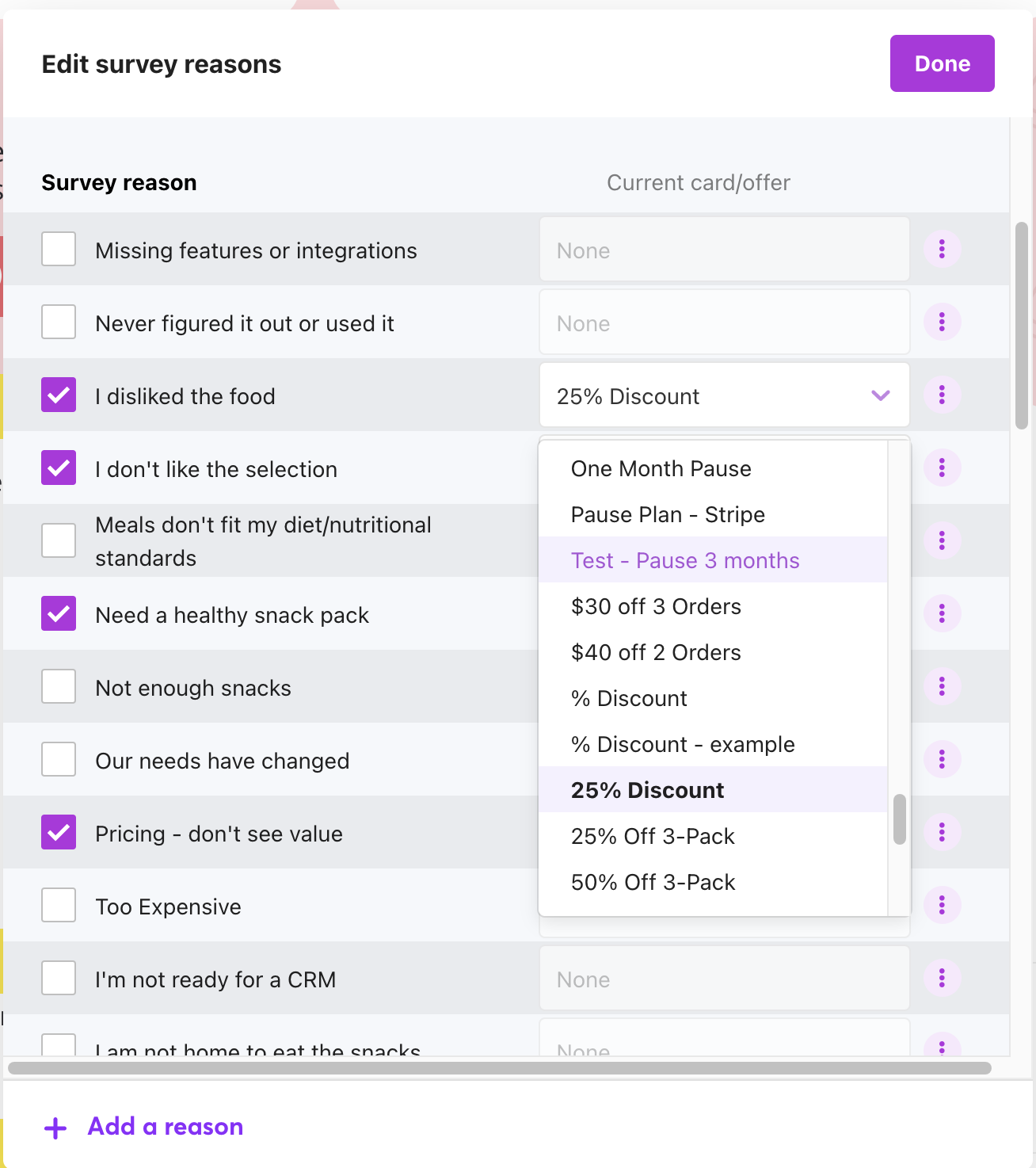Viewport: 1036px width, 1168px height.
Task: Open more options for Too Expensive row
Action: 942,905
